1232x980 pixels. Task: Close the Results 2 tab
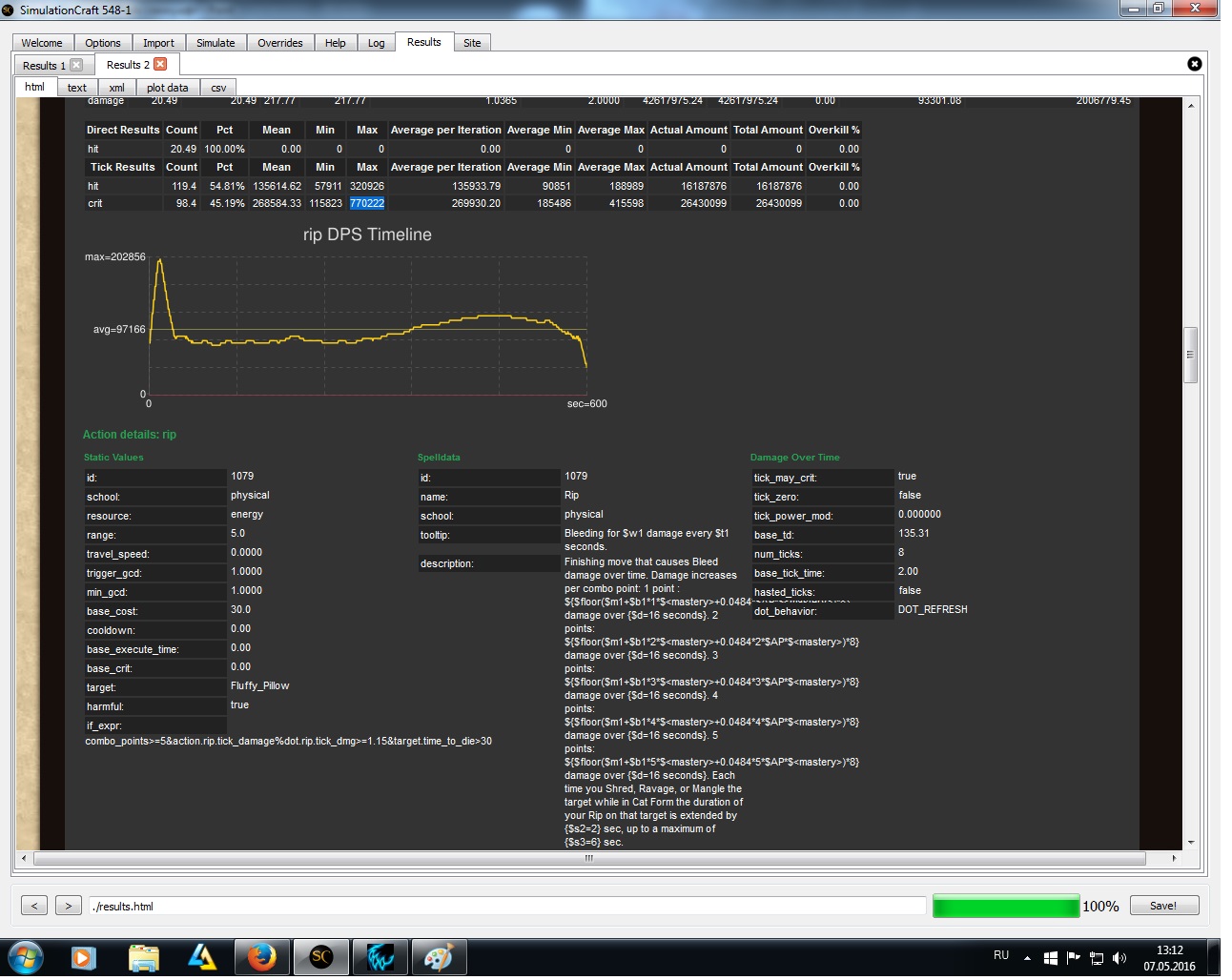pyautogui.click(x=160, y=64)
